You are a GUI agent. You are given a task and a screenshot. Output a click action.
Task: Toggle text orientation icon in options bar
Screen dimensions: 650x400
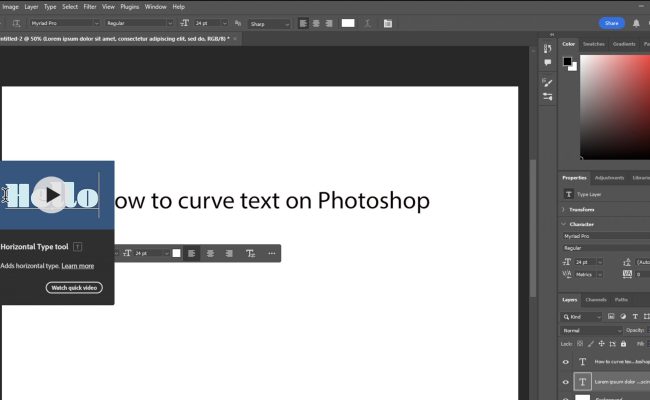[x=16, y=23]
